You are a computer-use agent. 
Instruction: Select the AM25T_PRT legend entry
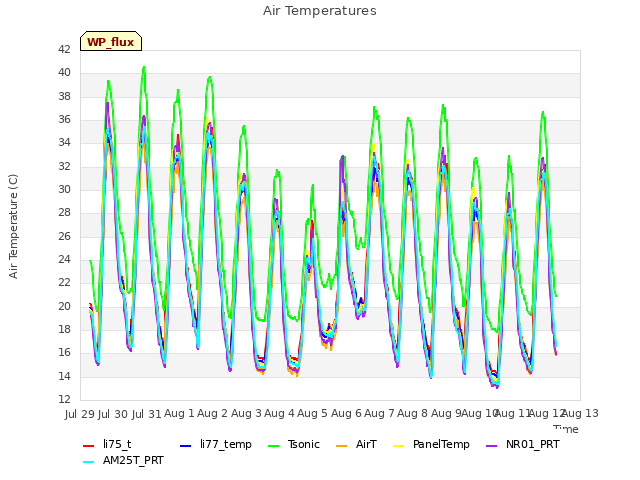tap(123, 460)
